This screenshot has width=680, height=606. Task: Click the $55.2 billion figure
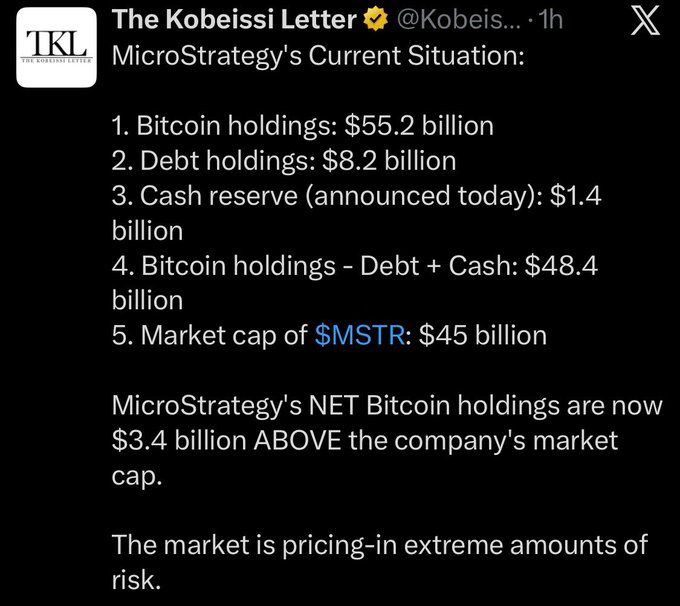(x=419, y=126)
